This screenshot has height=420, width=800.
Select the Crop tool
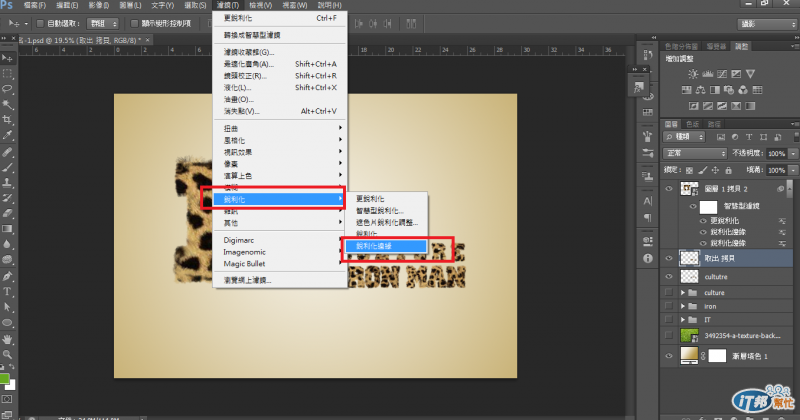7,119
